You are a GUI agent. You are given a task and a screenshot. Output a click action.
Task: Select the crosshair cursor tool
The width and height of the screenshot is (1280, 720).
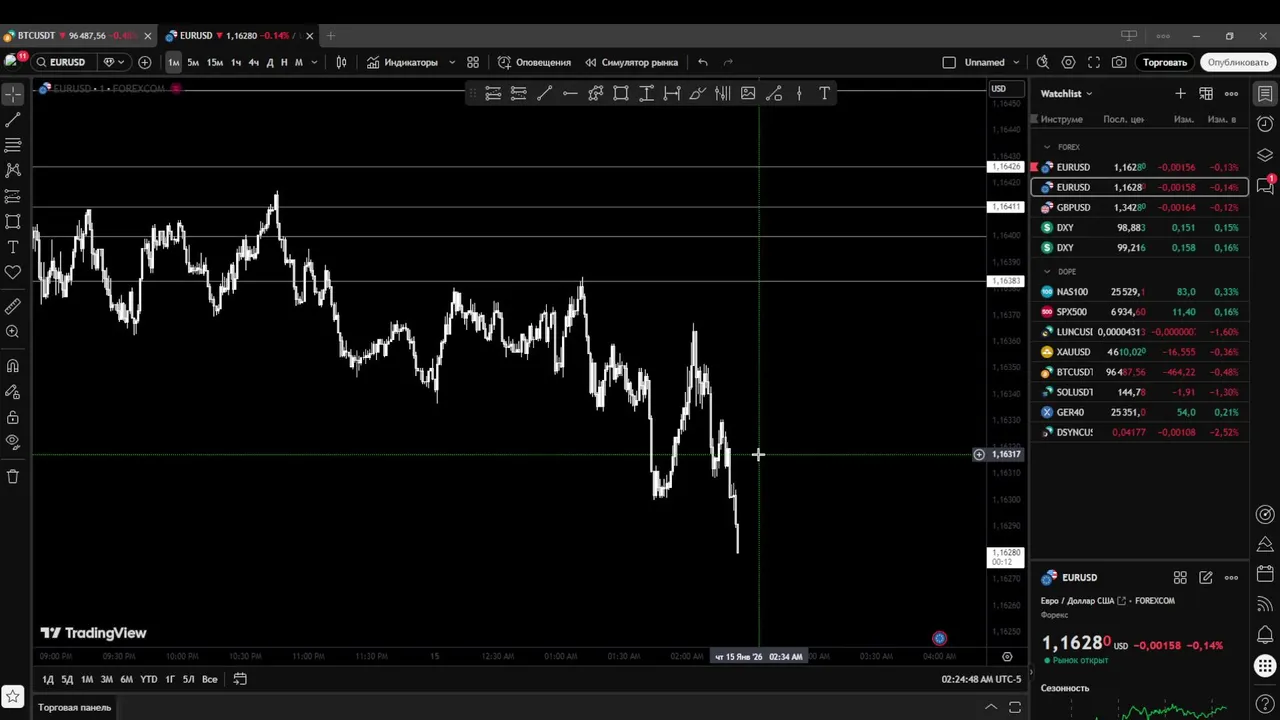point(13,94)
